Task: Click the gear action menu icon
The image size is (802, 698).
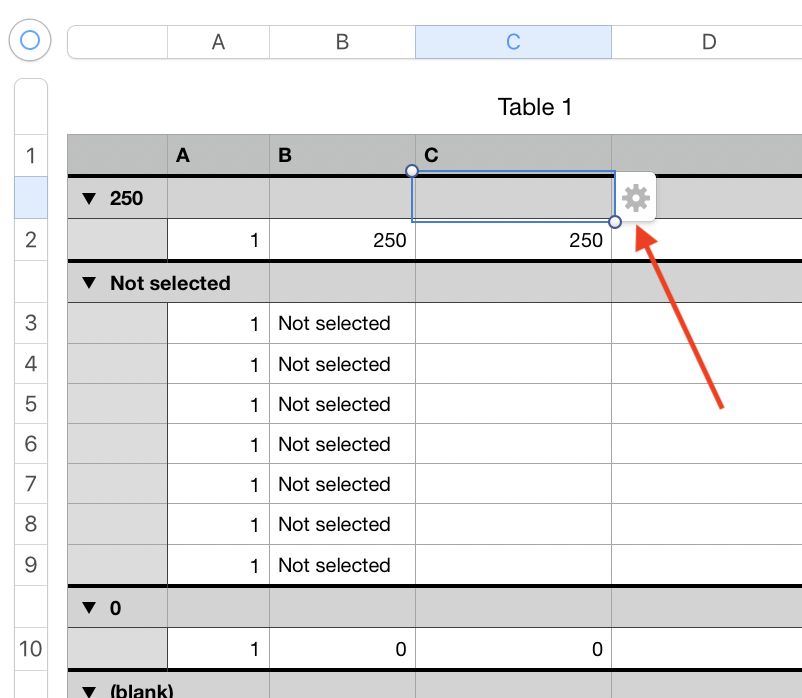Action: 635,198
